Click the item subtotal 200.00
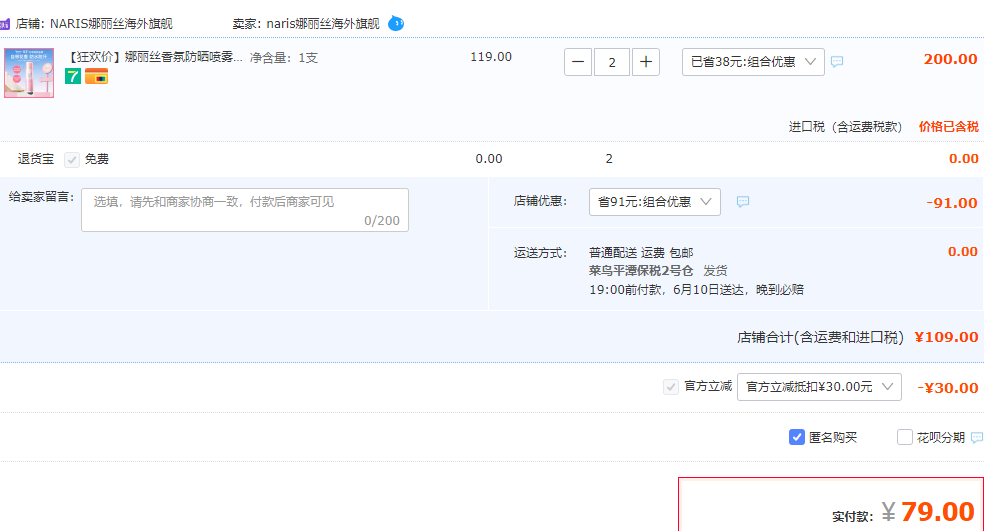 click(951, 59)
